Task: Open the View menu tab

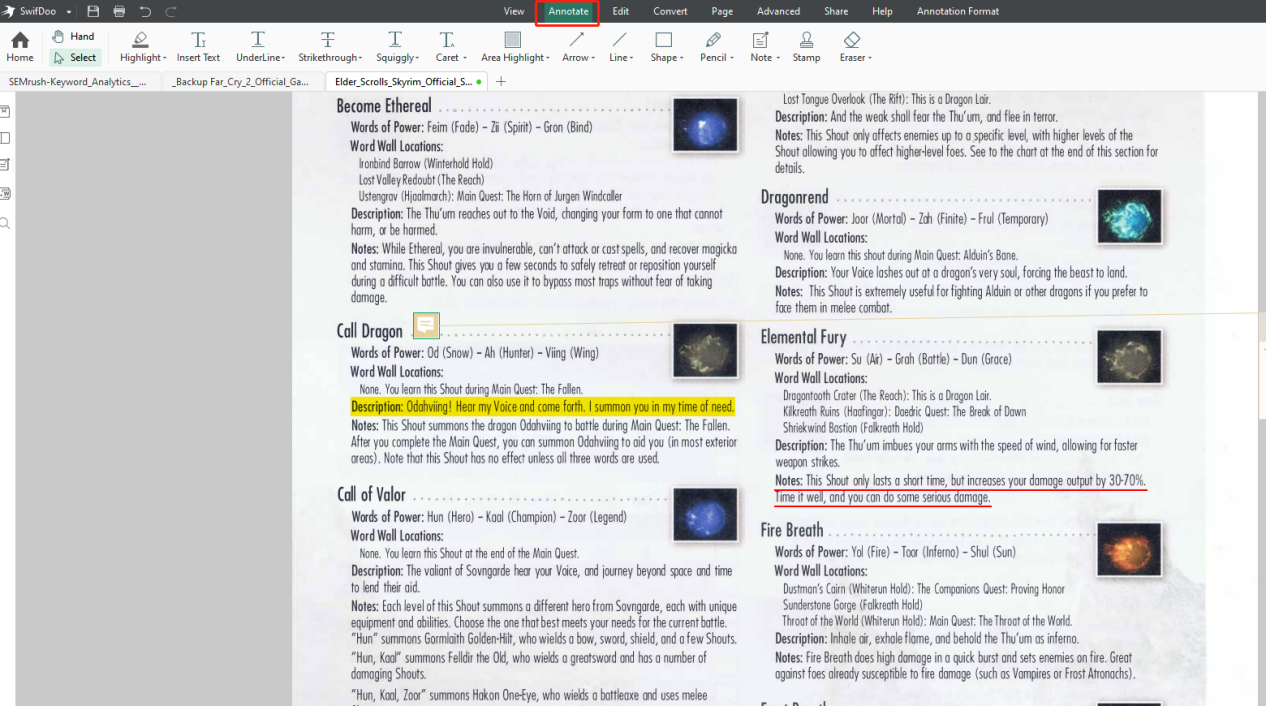Action: click(x=514, y=11)
